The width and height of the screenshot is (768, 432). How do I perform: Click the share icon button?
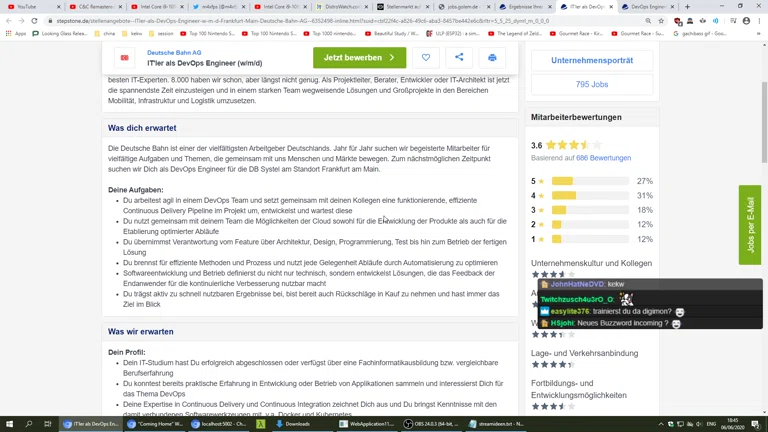pyautogui.click(x=459, y=58)
